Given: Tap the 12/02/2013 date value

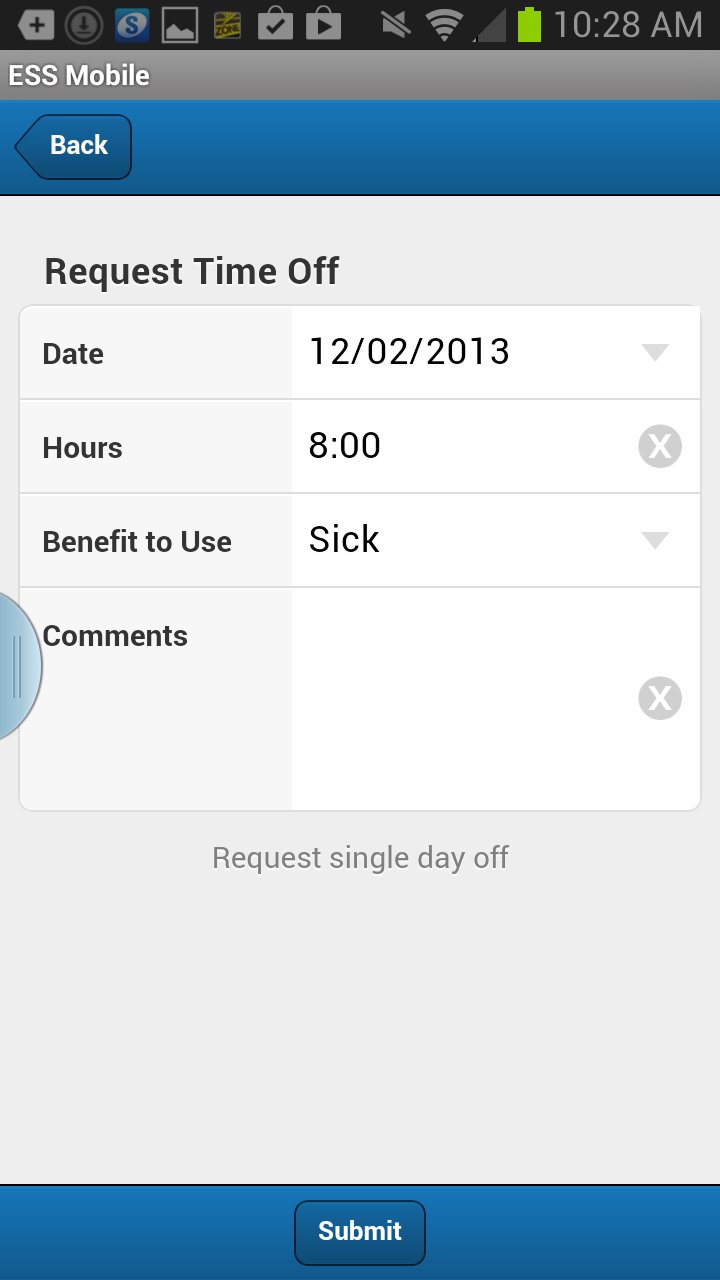Looking at the screenshot, I should [x=410, y=352].
